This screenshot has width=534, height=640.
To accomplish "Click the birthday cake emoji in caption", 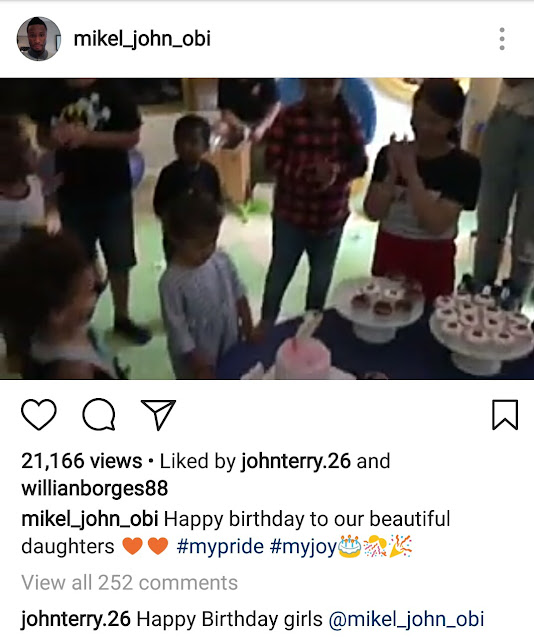I will pyautogui.click(x=350, y=546).
